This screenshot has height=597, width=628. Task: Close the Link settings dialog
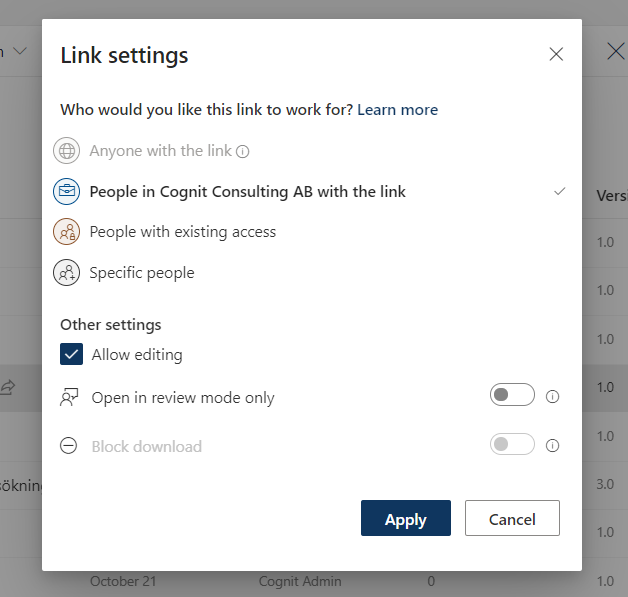pyautogui.click(x=556, y=54)
